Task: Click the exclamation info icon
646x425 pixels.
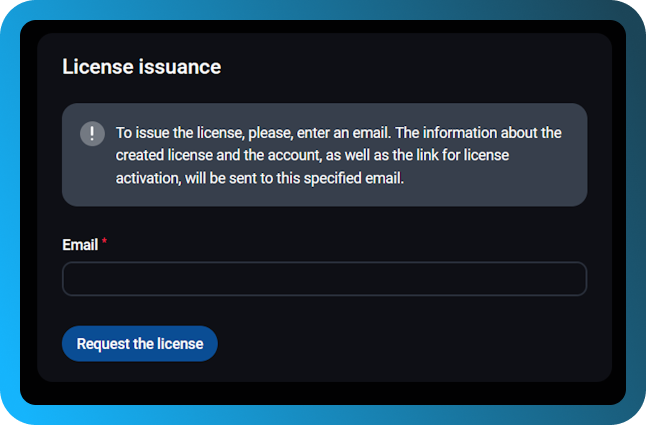Action: click(92, 134)
